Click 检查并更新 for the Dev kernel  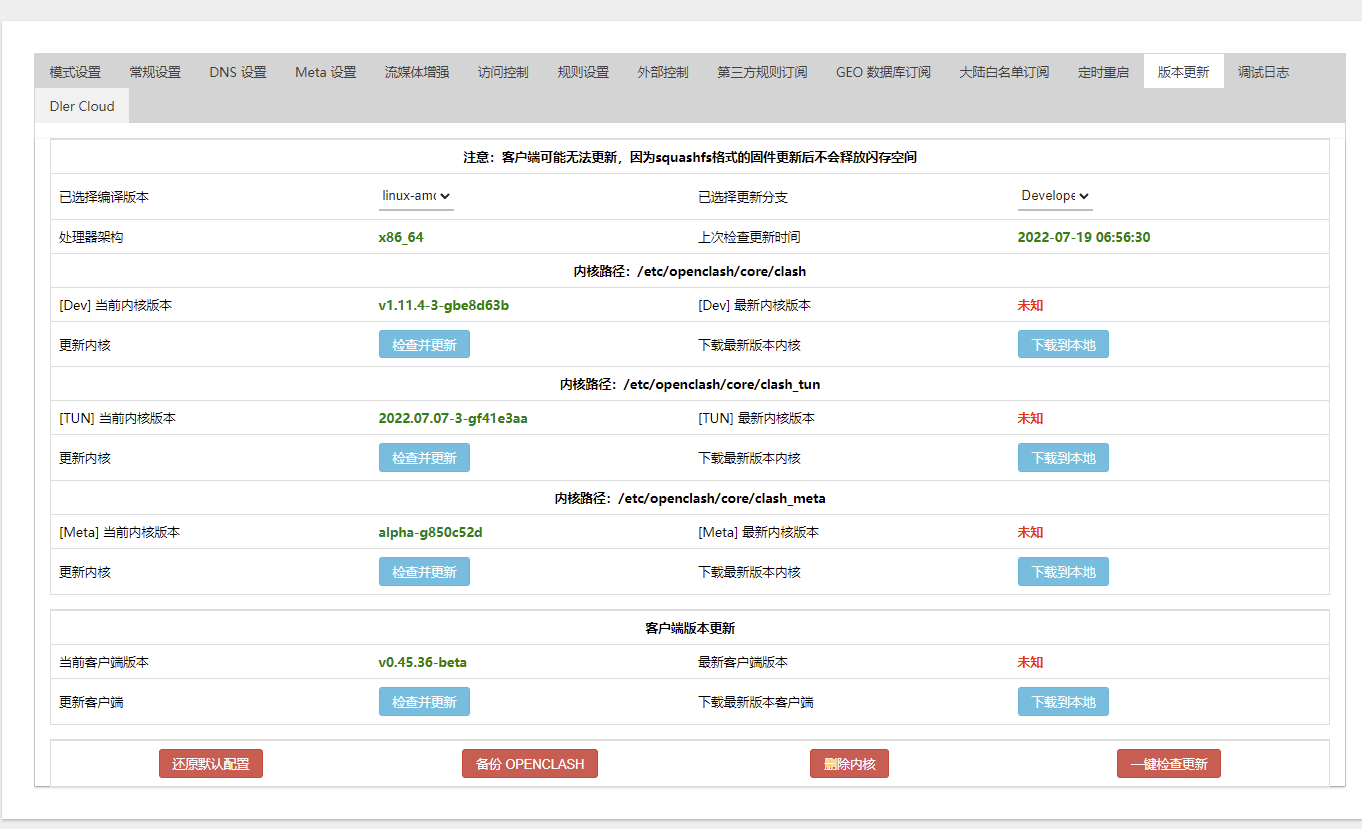[424, 343]
